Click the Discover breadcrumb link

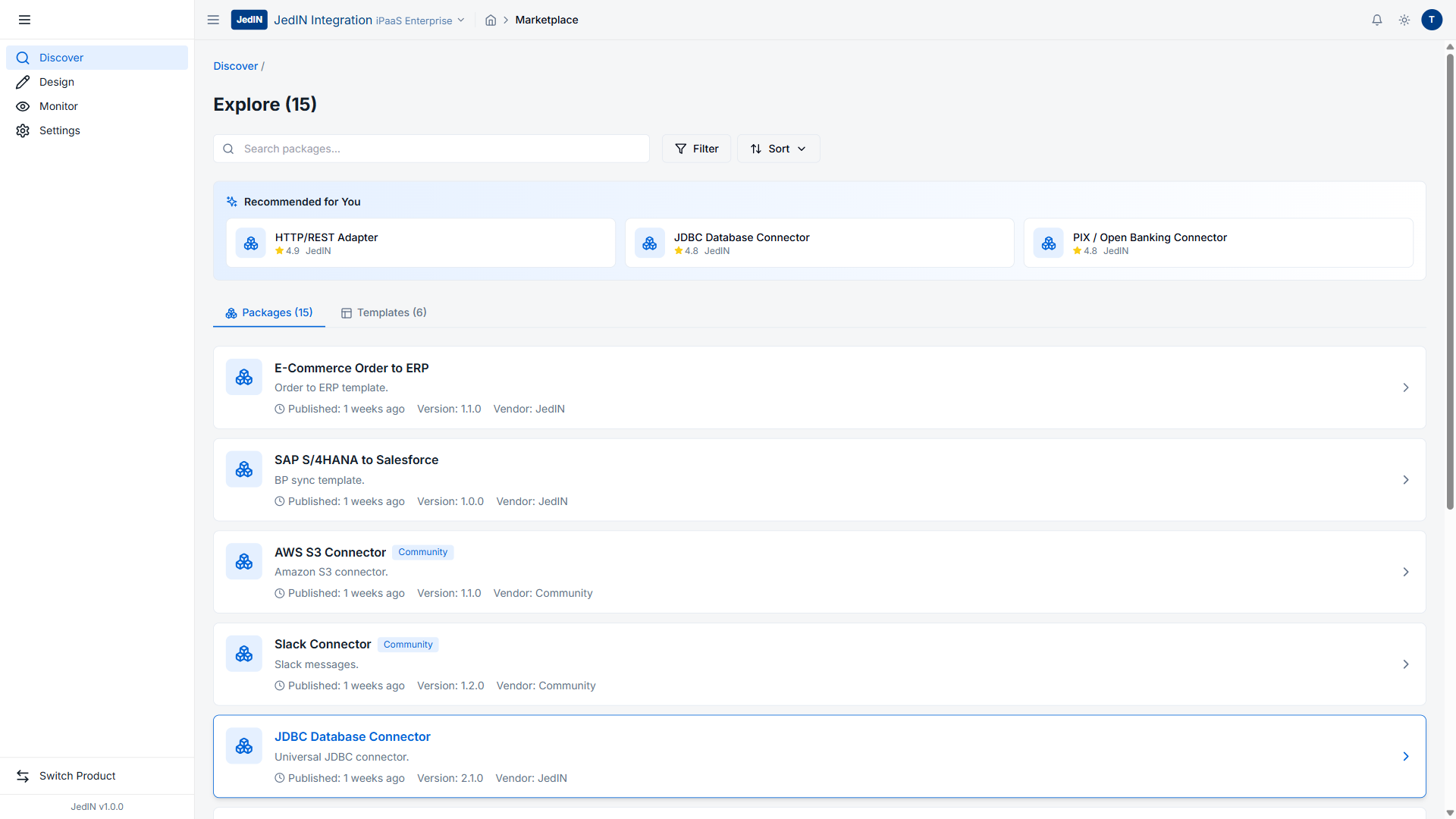click(235, 66)
